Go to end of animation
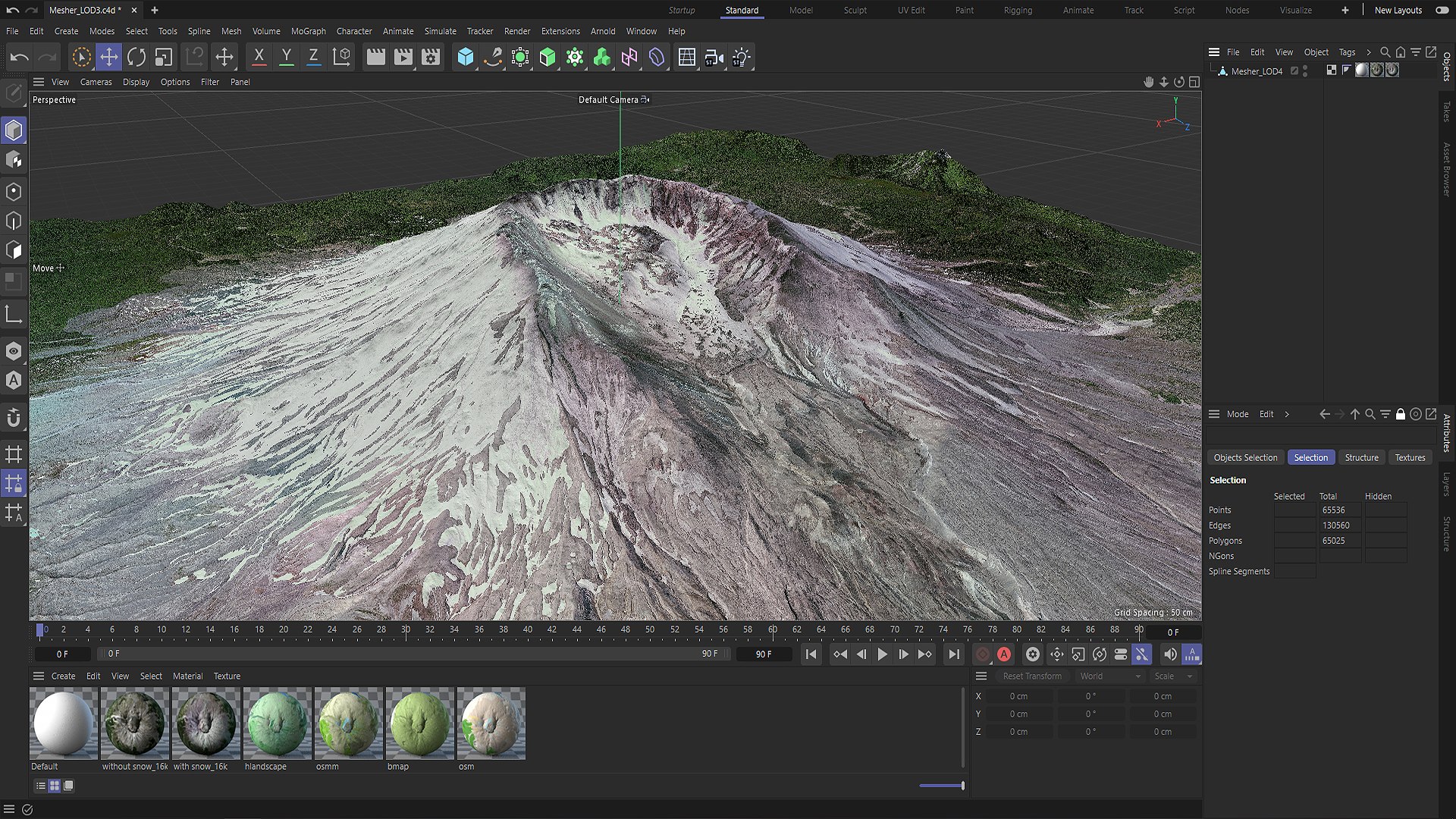This screenshot has height=819, width=1456. point(954,654)
